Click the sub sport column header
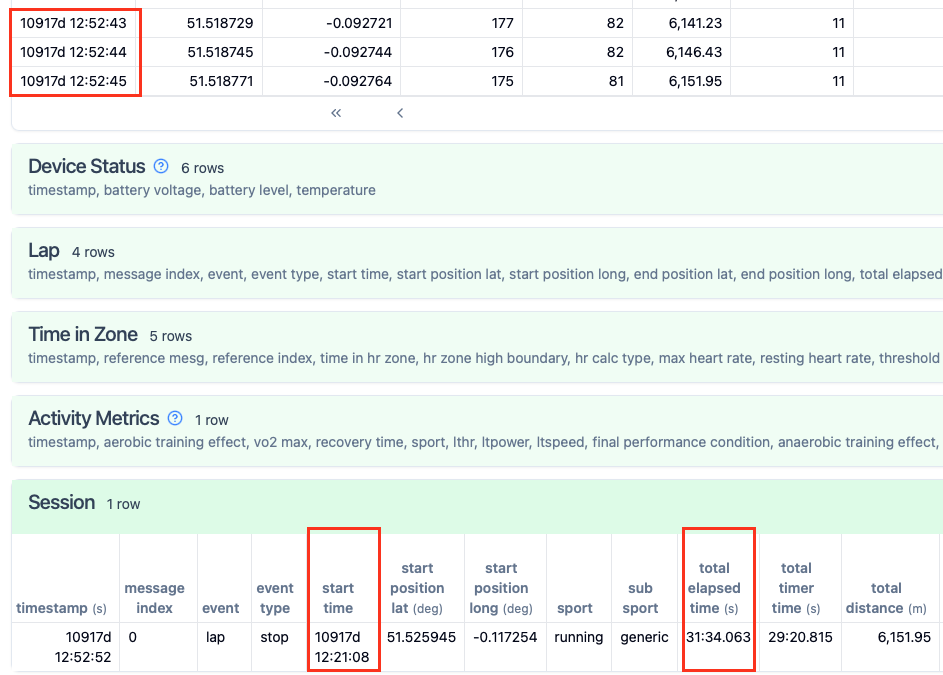This screenshot has height=675, width=943. (640, 598)
